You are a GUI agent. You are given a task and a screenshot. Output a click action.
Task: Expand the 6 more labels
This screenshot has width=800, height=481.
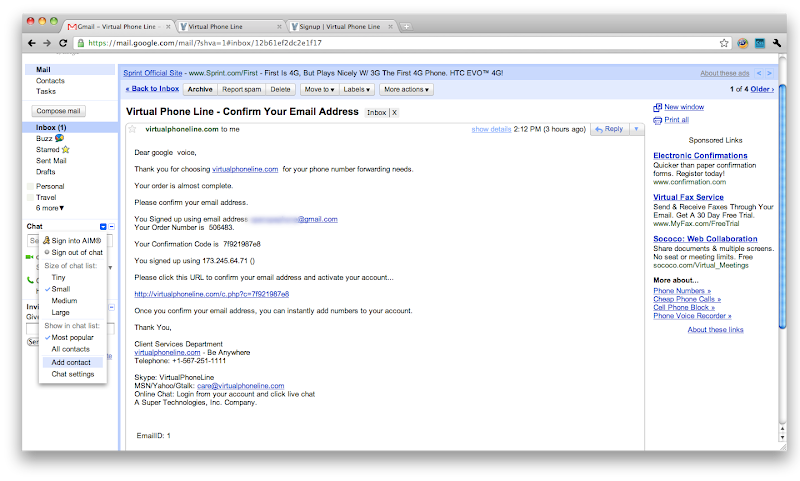pyautogui.click(x=50, y=208)
